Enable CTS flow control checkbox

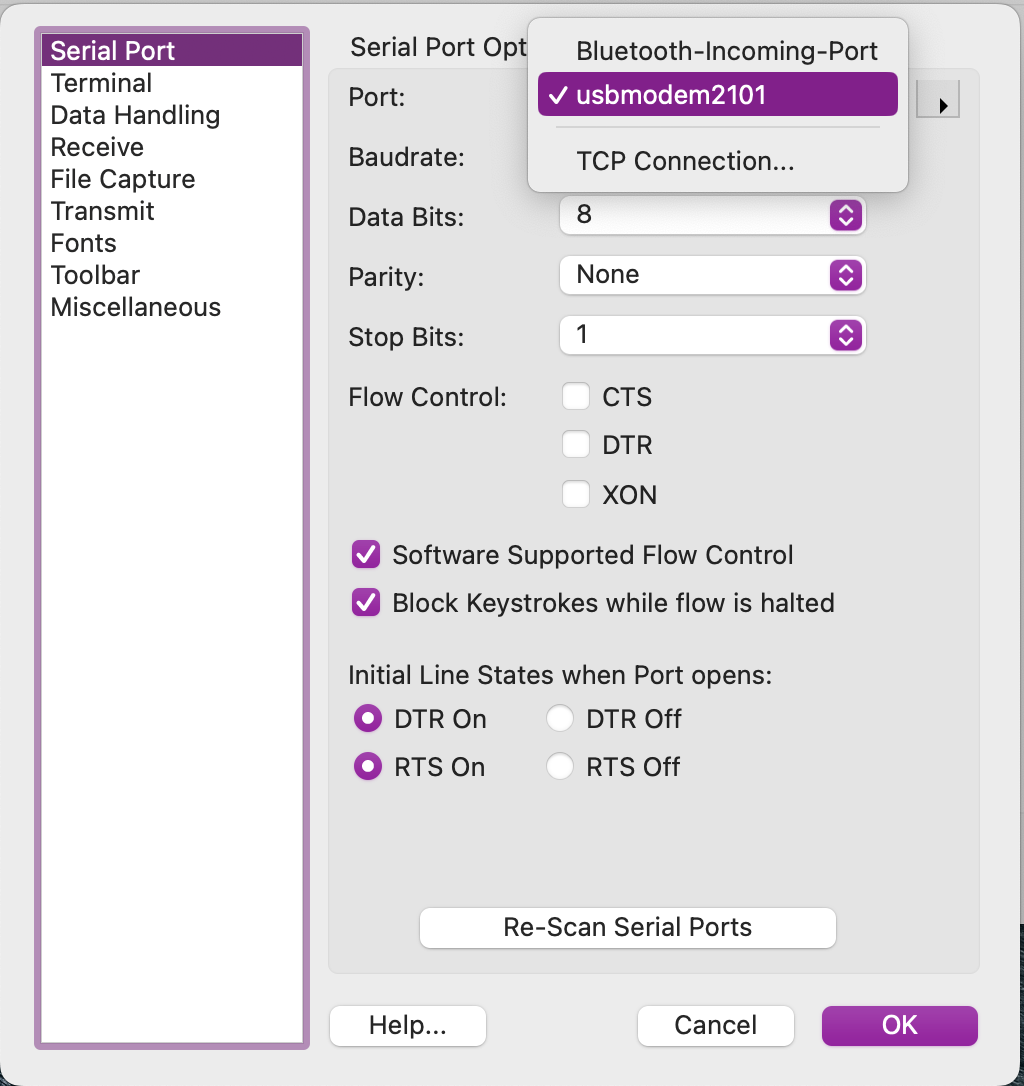coord(576,396)
